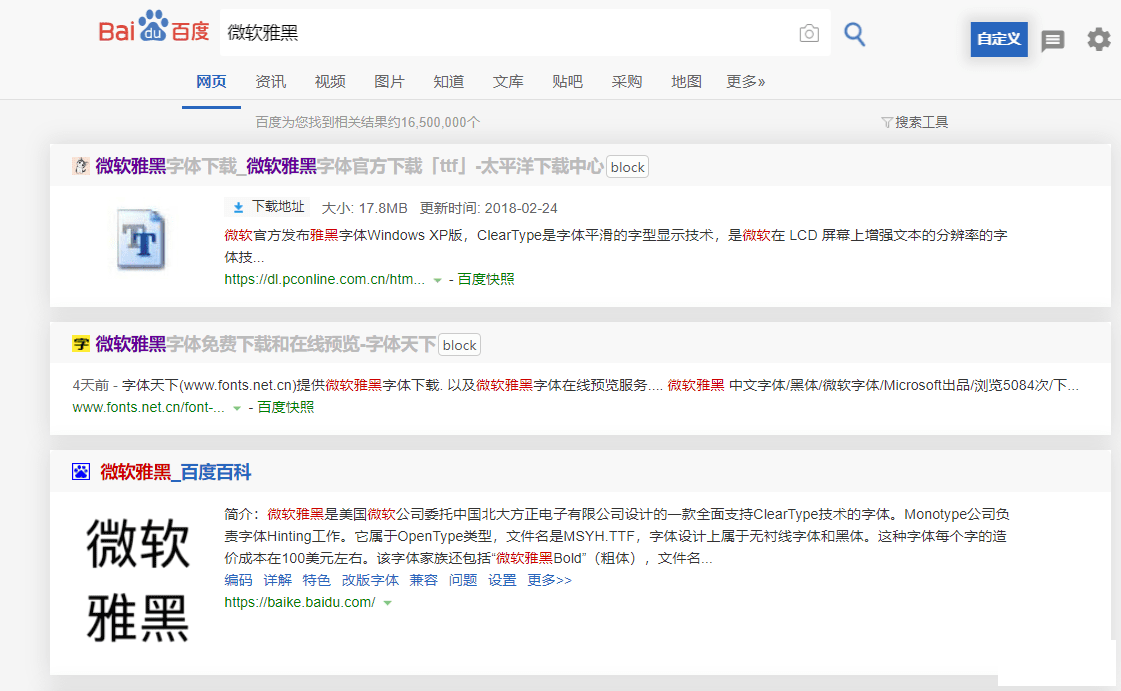Switch to the 文库 tab
Screen dimensions: 1121x691
click(508, 82)
